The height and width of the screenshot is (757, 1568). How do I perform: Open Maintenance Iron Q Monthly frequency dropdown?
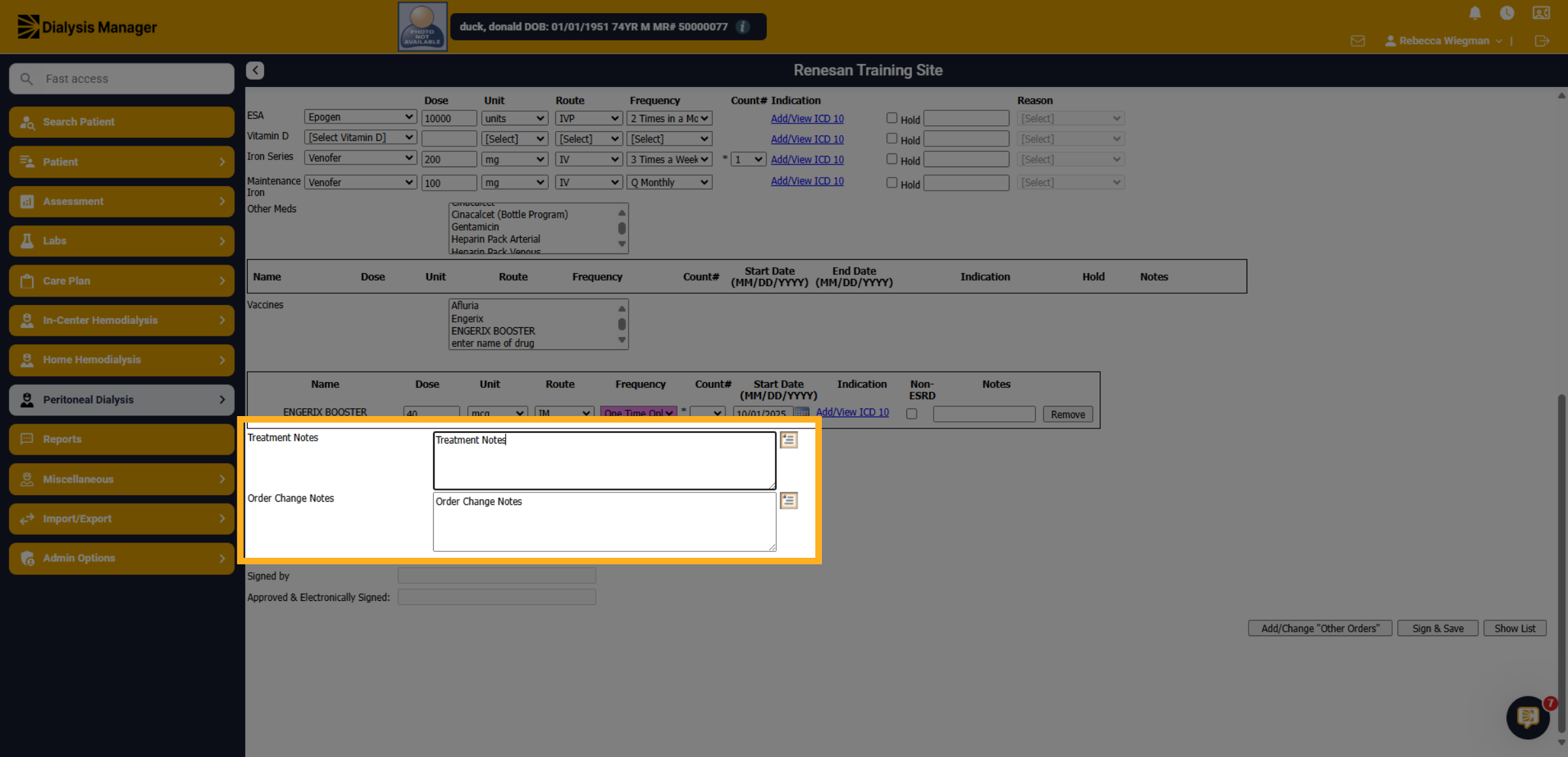[x=670, y=183]
